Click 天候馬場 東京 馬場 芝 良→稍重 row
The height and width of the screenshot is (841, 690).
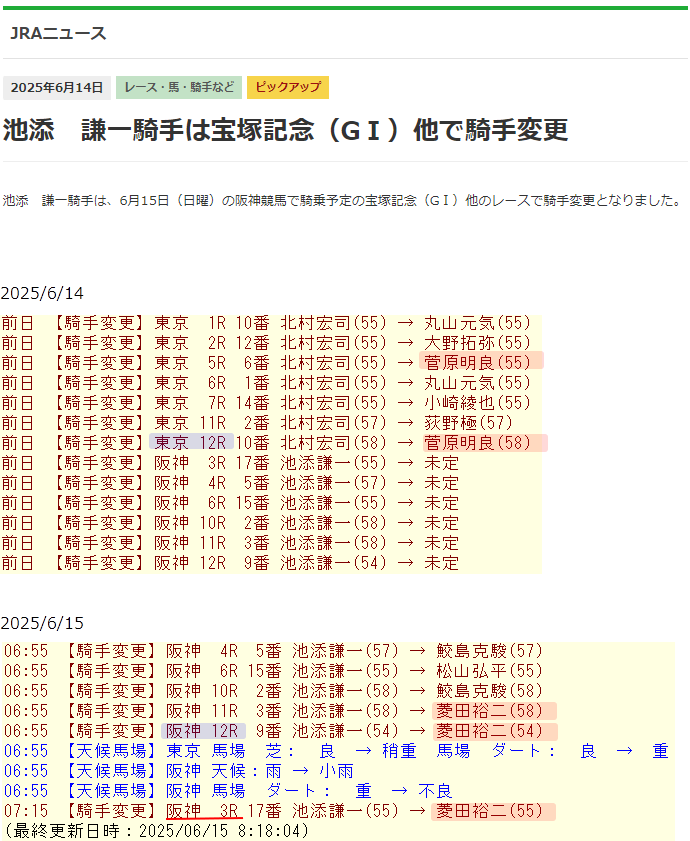tap(336, 751)
